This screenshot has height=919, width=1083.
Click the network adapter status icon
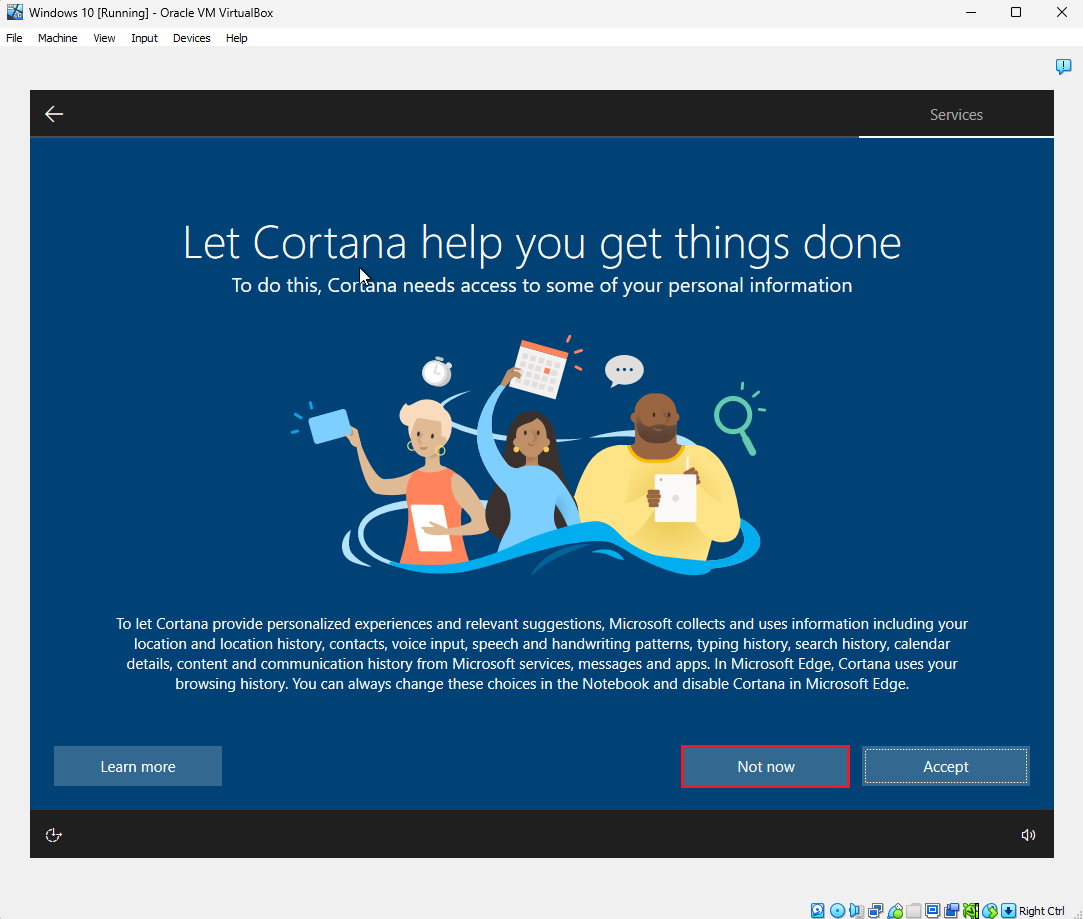point(876,911)
